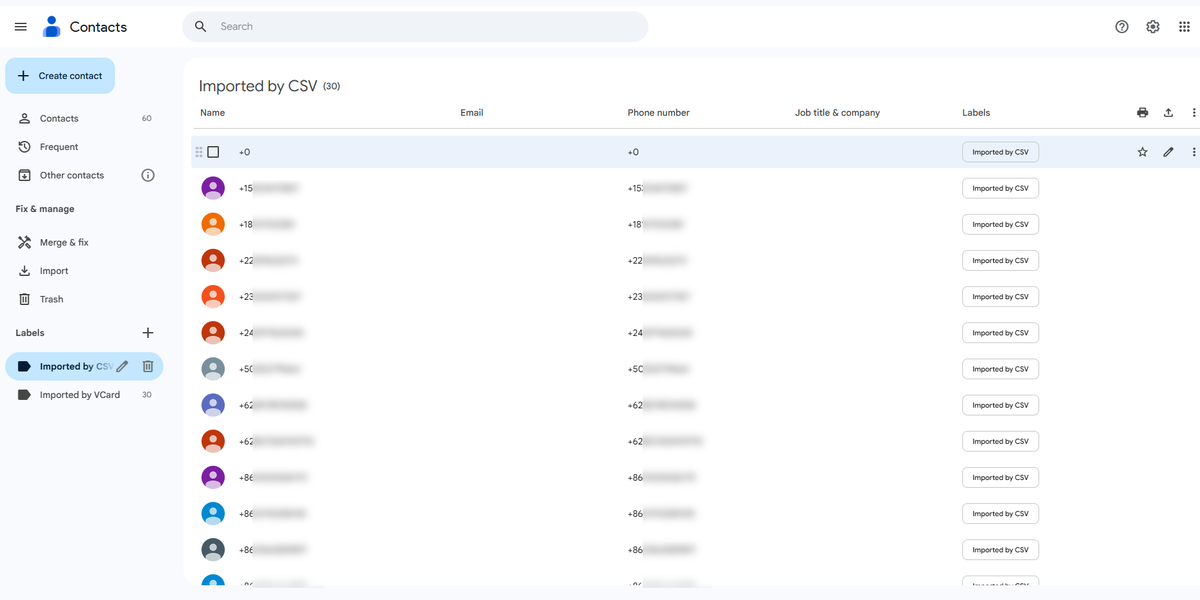Star the +0 contact
The height and width of the screenshot is (600, 1200).
pyautogui.click(x=1142, y=152)
